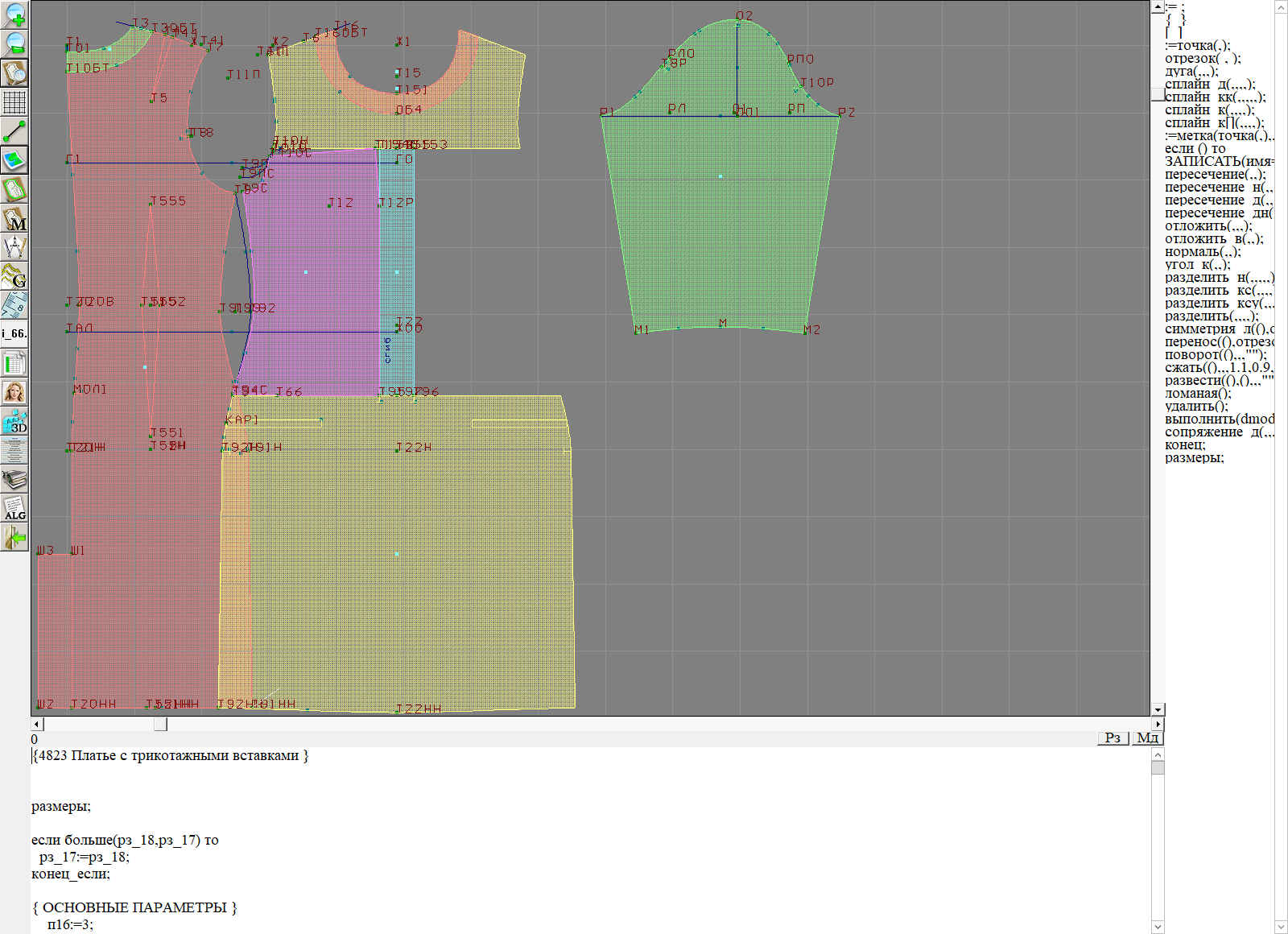Click the i_66. label button
This screenshot has height=934, width=1288.
tap(14, 333)
